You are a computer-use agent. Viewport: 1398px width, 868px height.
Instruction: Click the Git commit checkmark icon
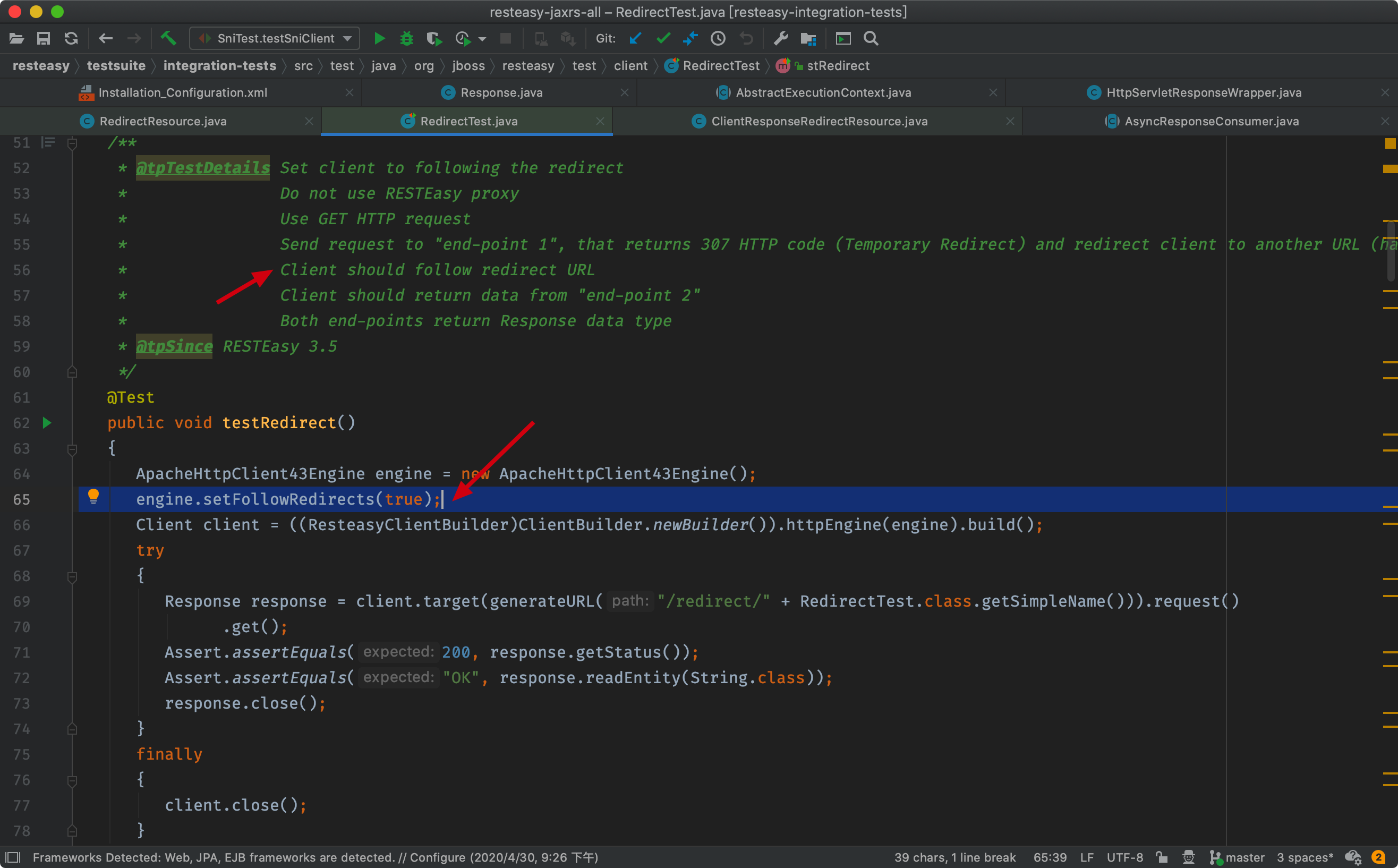coord(663,38)
